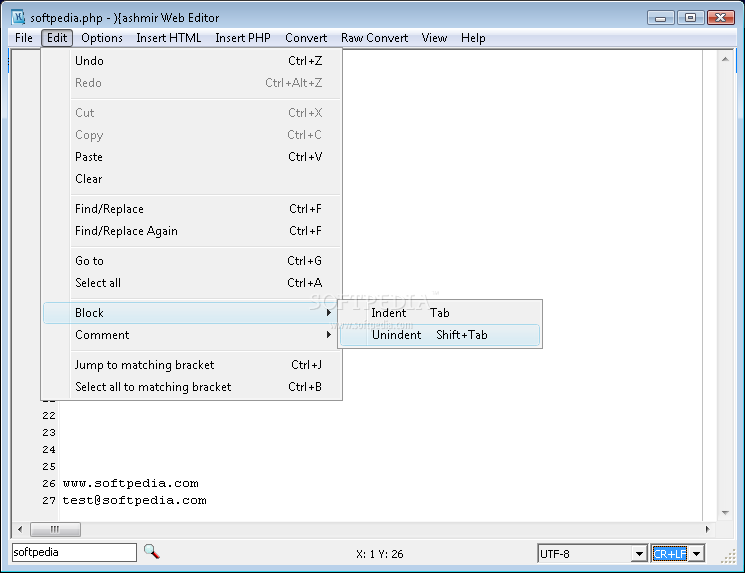This screenshot has width=745, height=573.
Task: Choose Jump to matching bracket
Action: pyautogui.click(x=192, y=365)
